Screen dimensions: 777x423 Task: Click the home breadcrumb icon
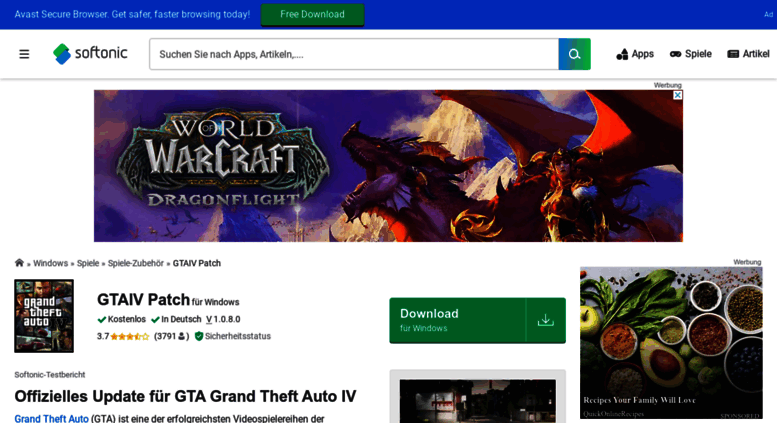(x=19, y=263)
